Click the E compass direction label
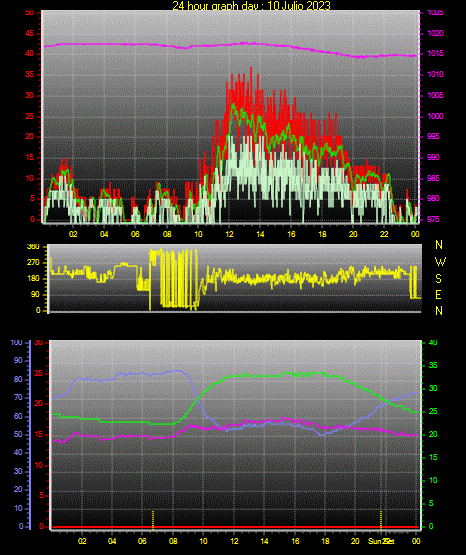Screen dimensions: 466x555 tap(438, 295)
